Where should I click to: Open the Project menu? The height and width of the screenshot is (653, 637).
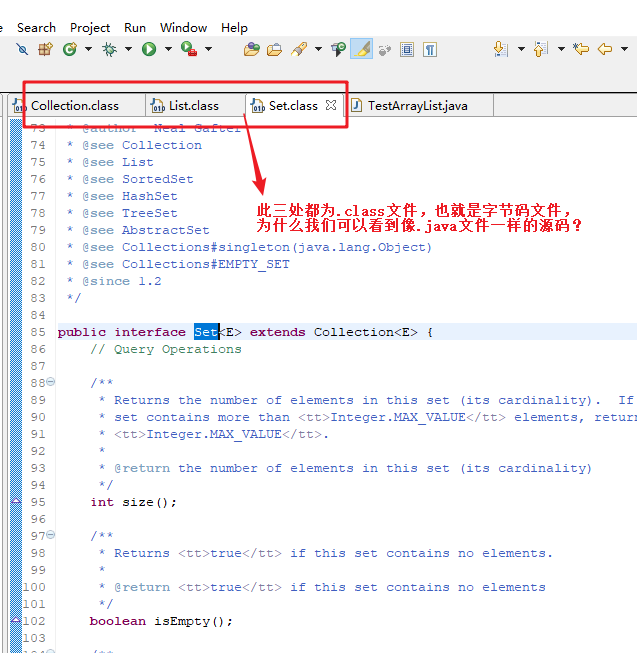coord(90,28)
